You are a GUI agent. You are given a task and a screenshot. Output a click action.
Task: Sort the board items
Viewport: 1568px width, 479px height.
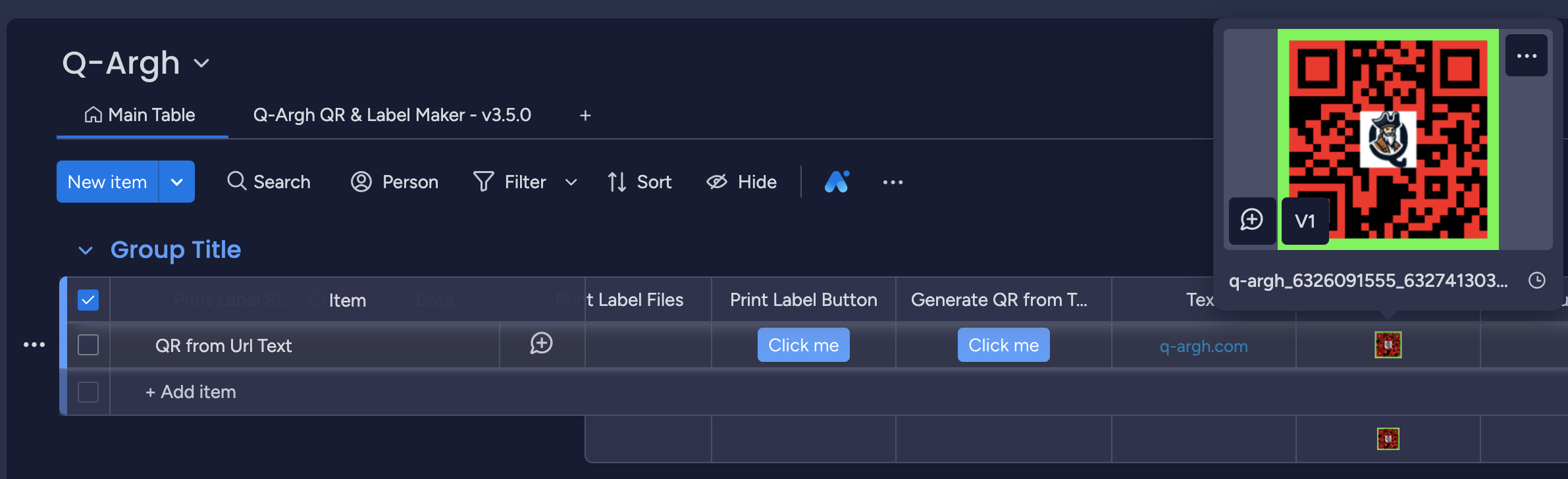[639, 182]
